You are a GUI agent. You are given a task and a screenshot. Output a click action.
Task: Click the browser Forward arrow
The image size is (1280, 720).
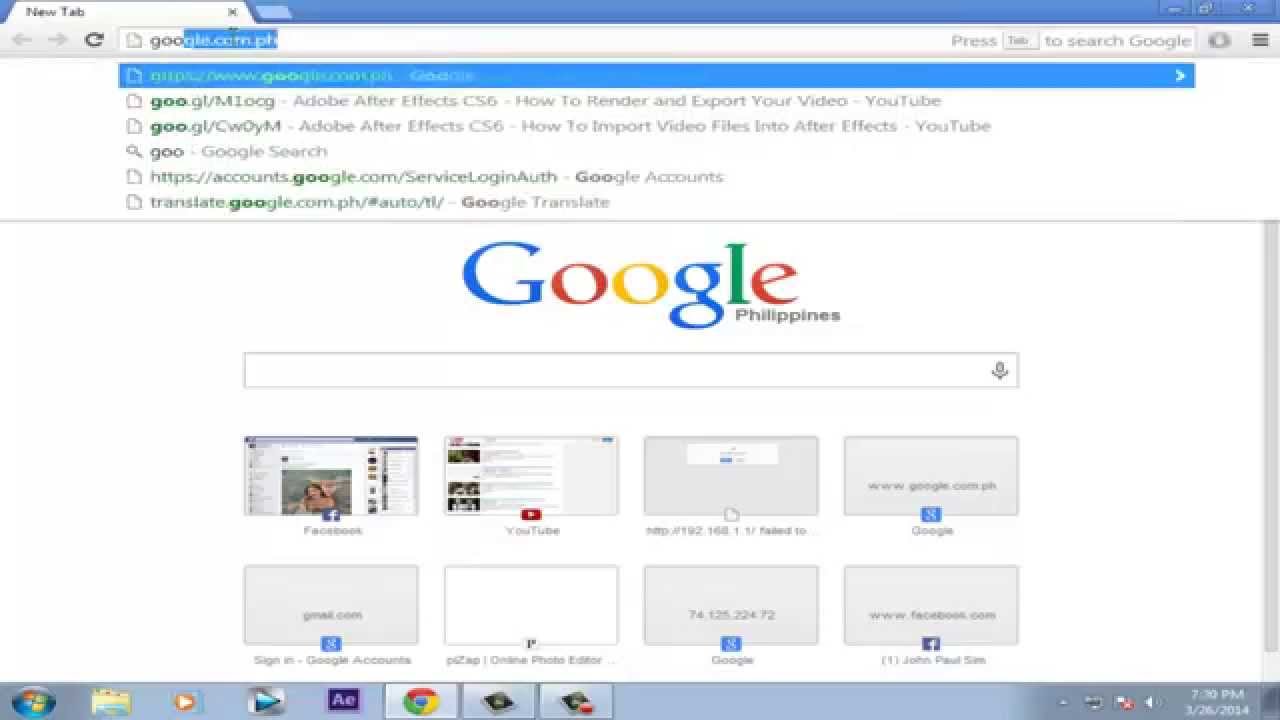click(58, 40)
